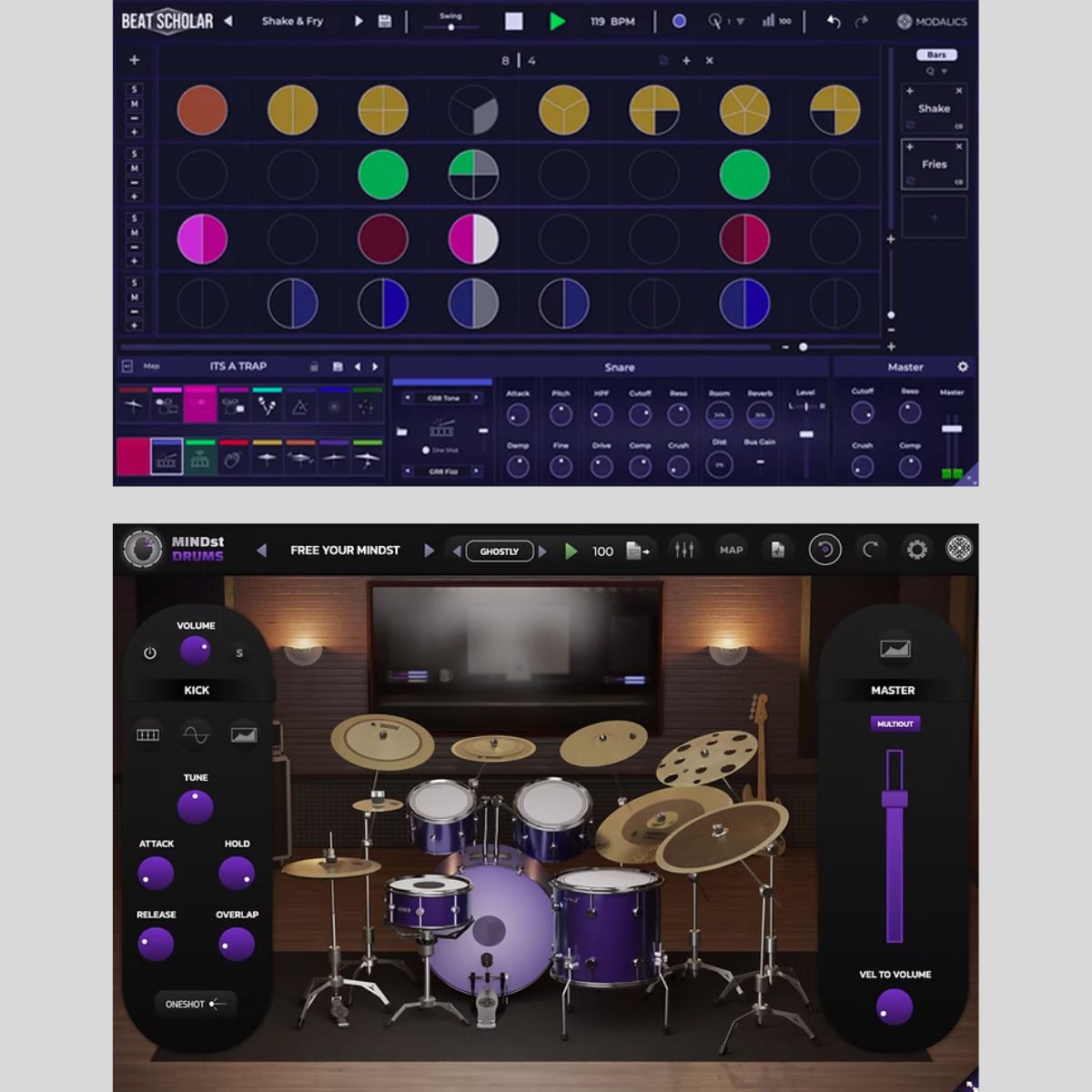
Task: Start Beat Scholar playback with the green play button
Action: [558, 21]
